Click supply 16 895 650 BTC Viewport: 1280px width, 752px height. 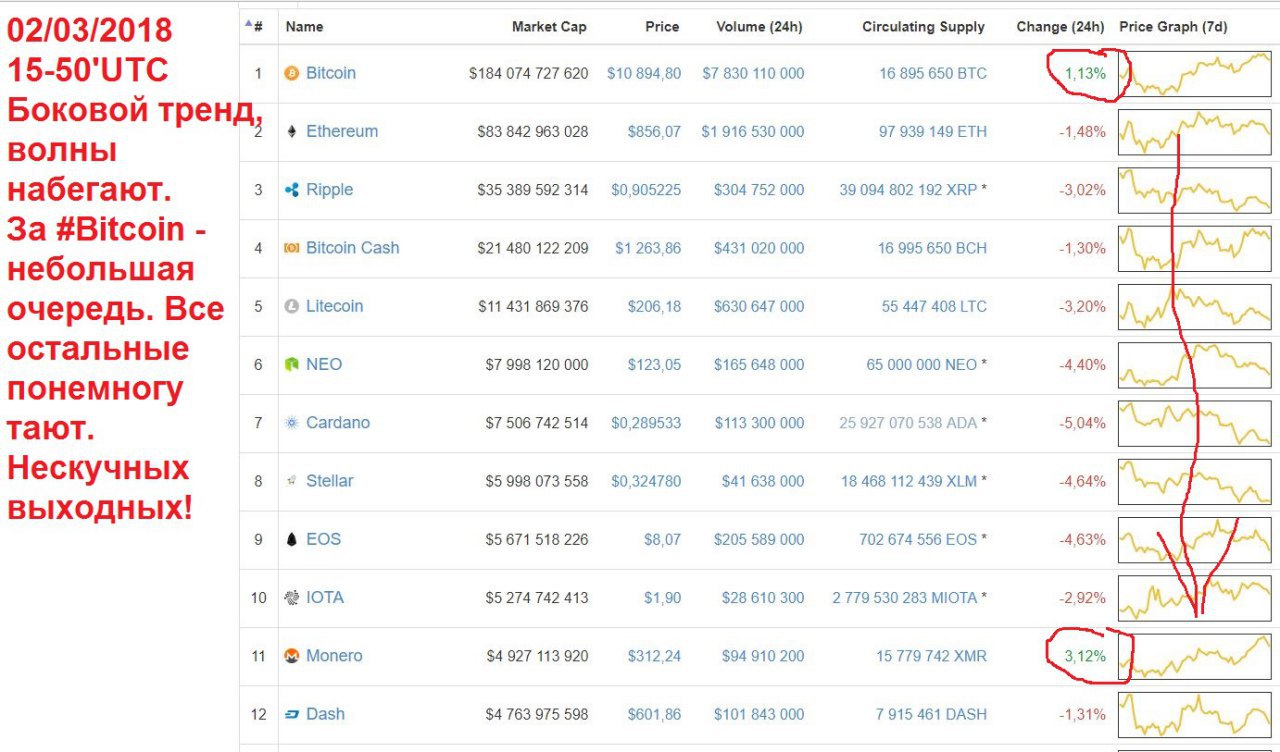click(933, 74)
